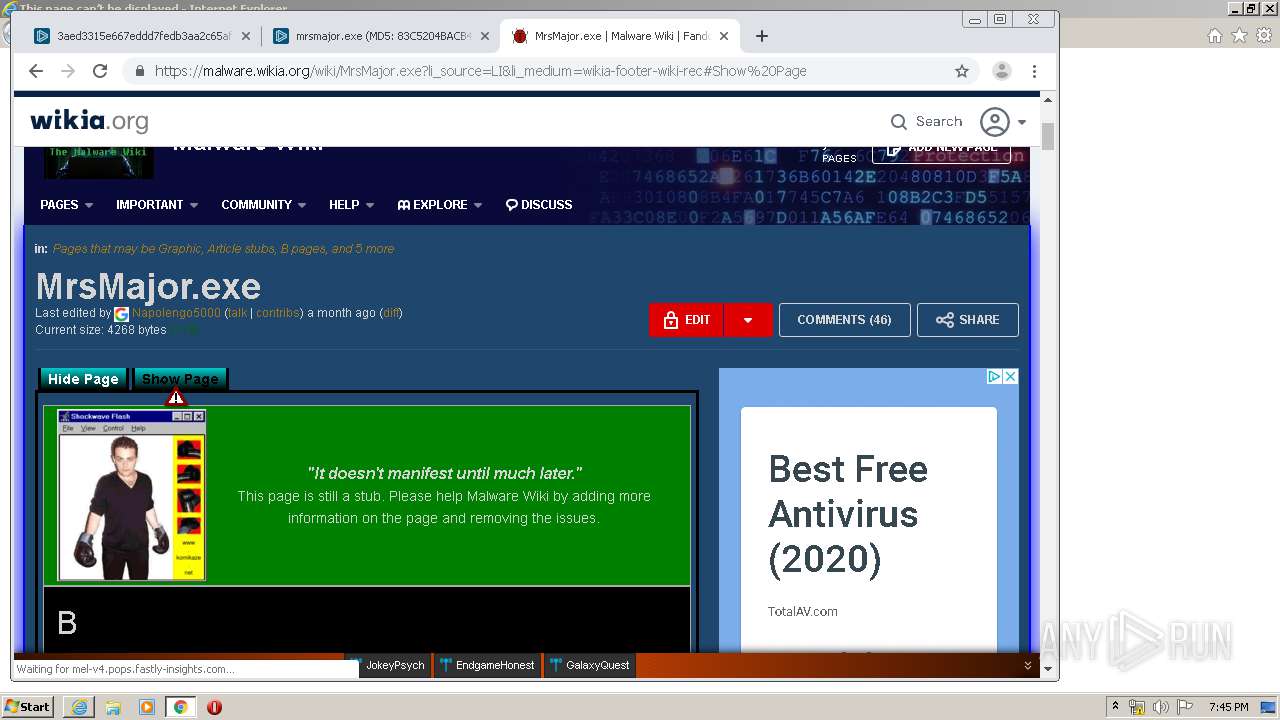
Task: Open Napolengo5000 user profile link
Action: coord(176,313)
